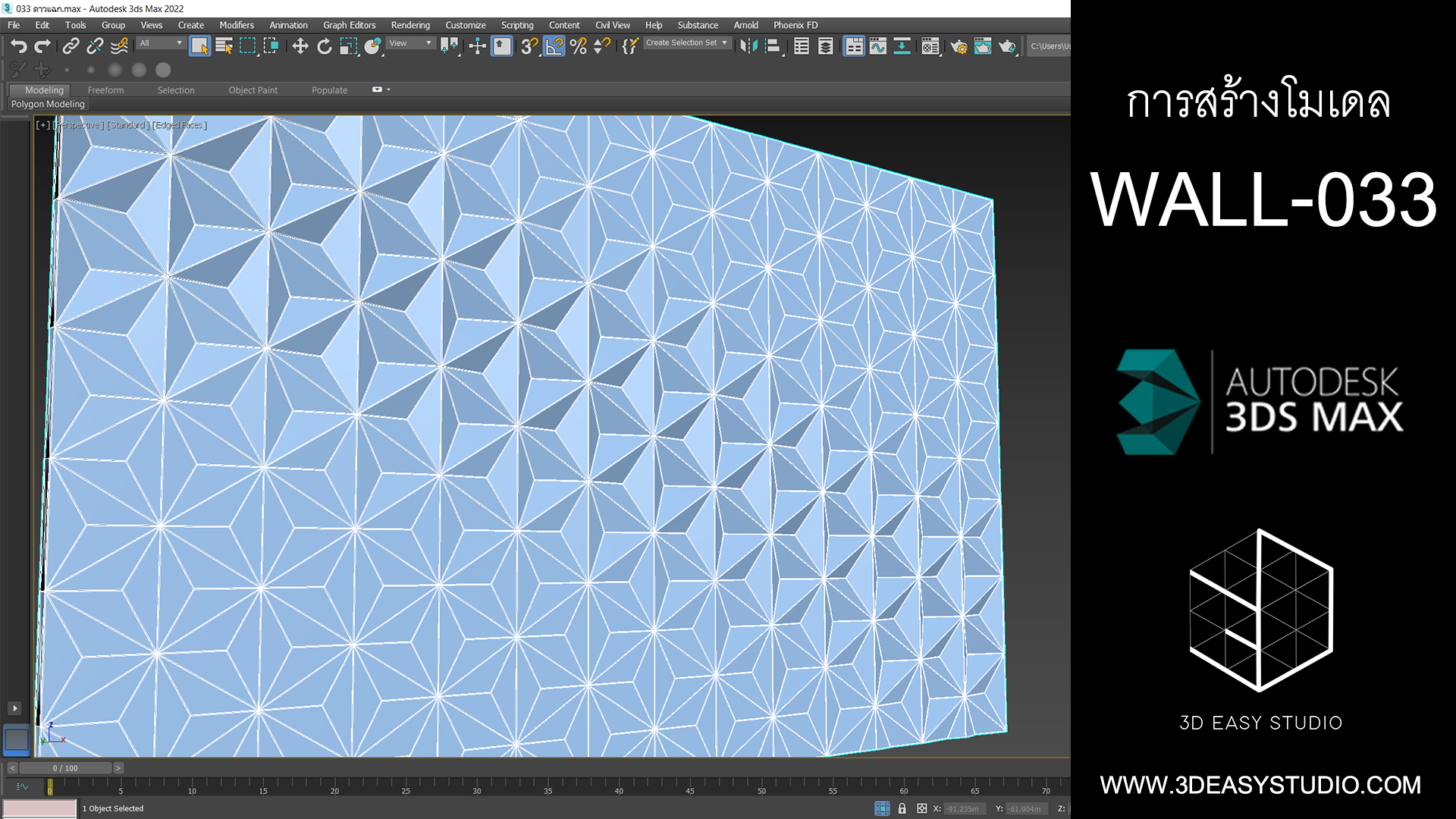Select the Move transform tool

(x=300, y=46)
